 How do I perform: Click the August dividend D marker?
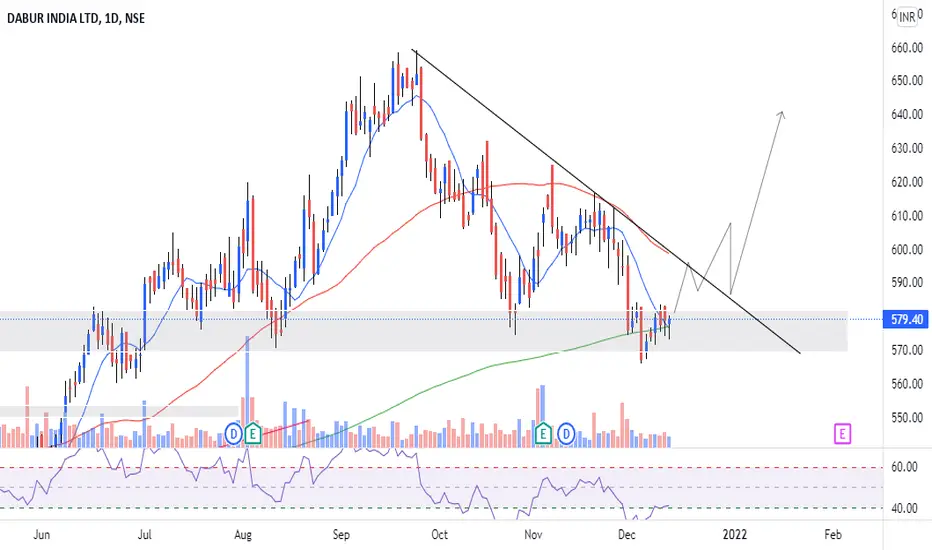[234, 434]
